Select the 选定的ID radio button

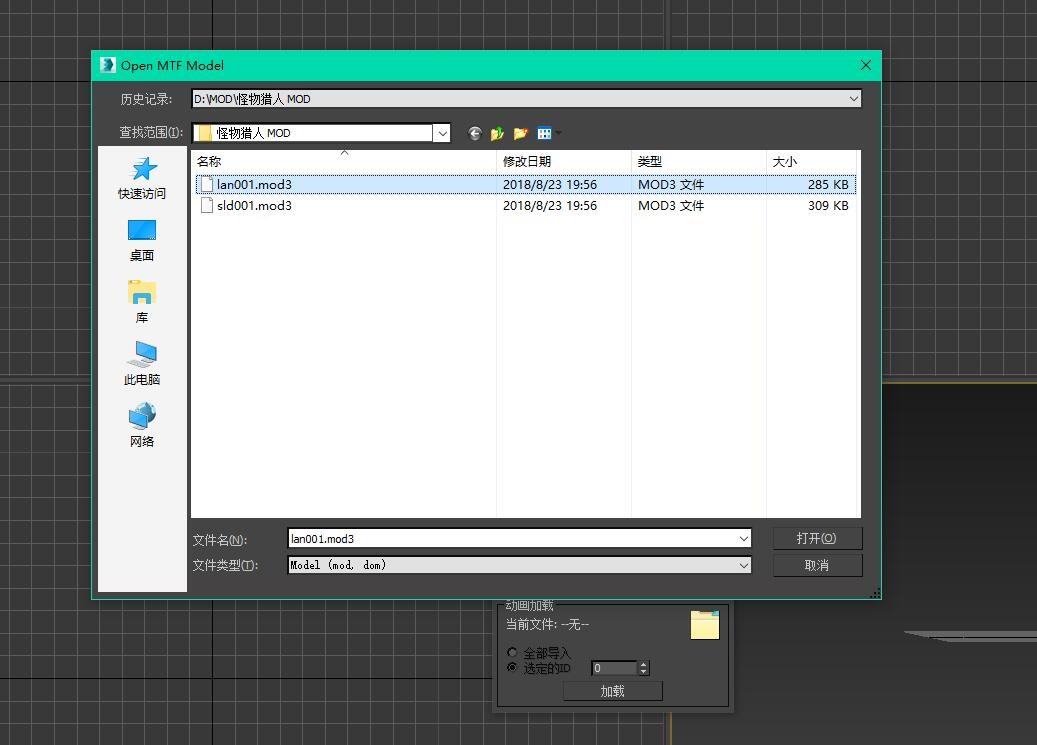[x=513, y=668]
